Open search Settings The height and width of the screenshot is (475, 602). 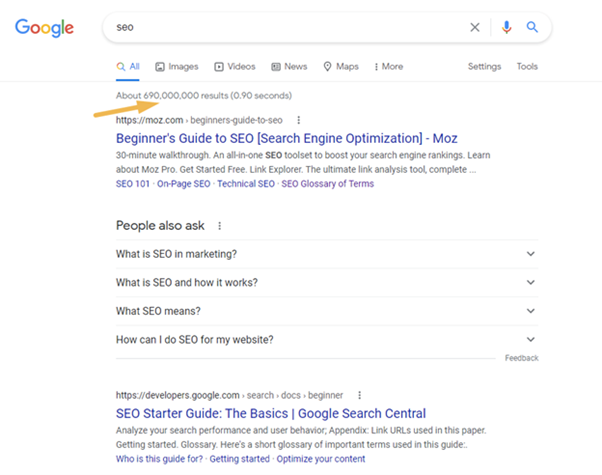click(484, 67)
